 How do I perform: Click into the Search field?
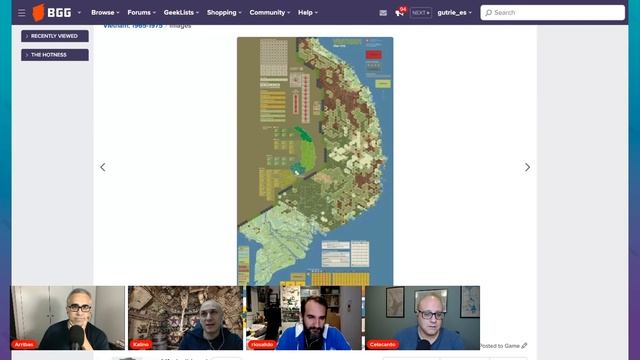pyautogui.click(x=553, y=13)
